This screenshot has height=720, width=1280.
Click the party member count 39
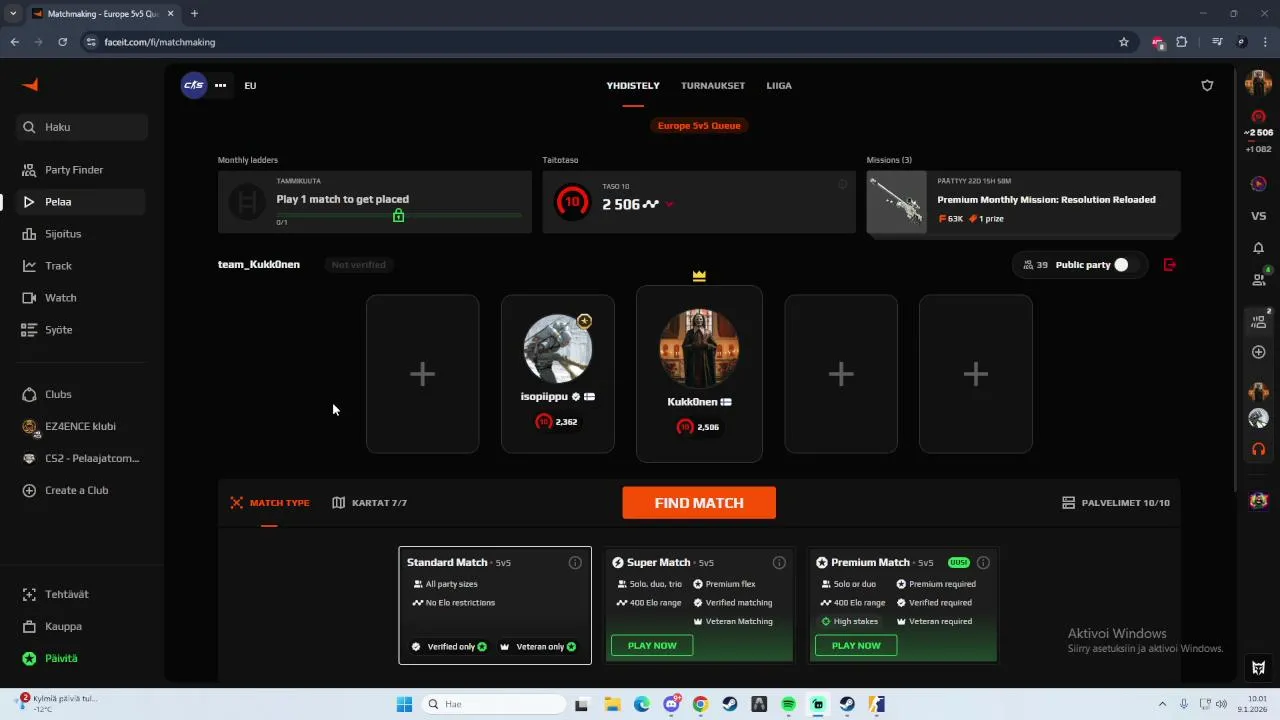click(x=1036, y=265)
